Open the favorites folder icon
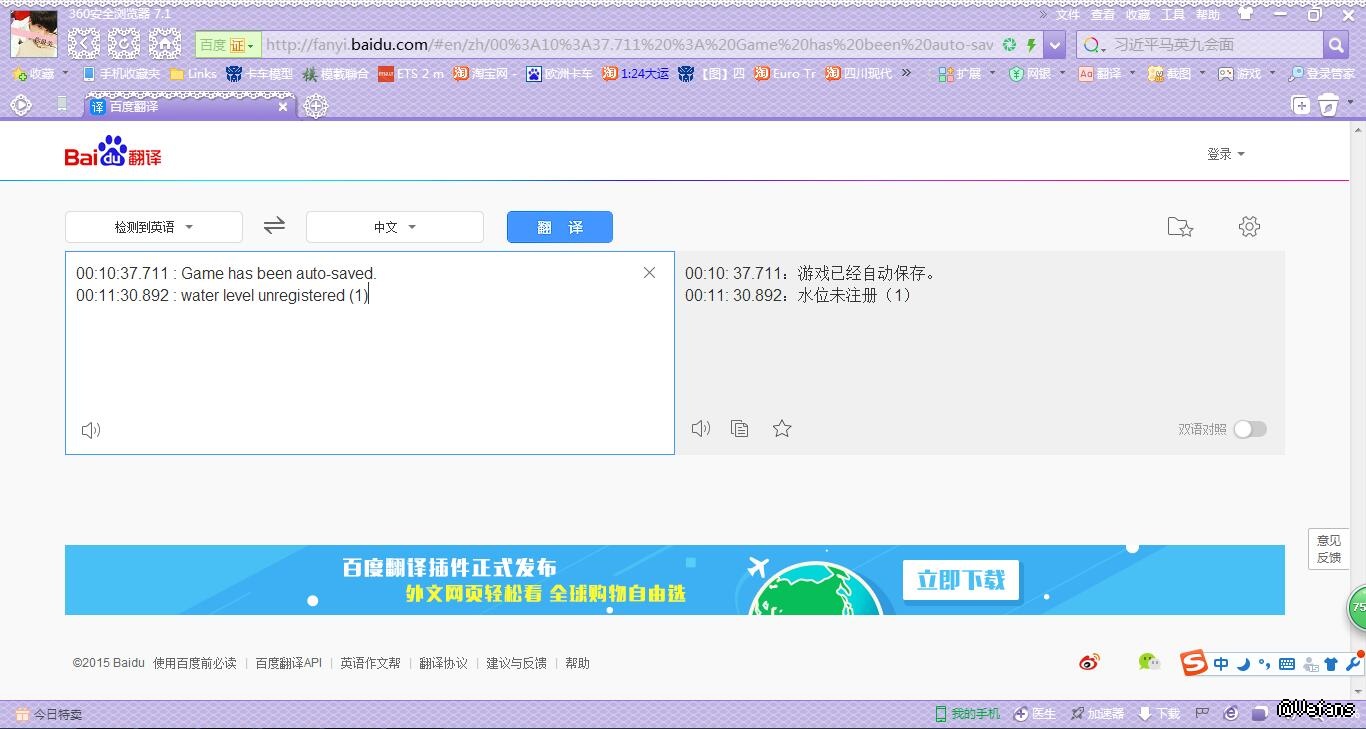 coord(1180,227)
